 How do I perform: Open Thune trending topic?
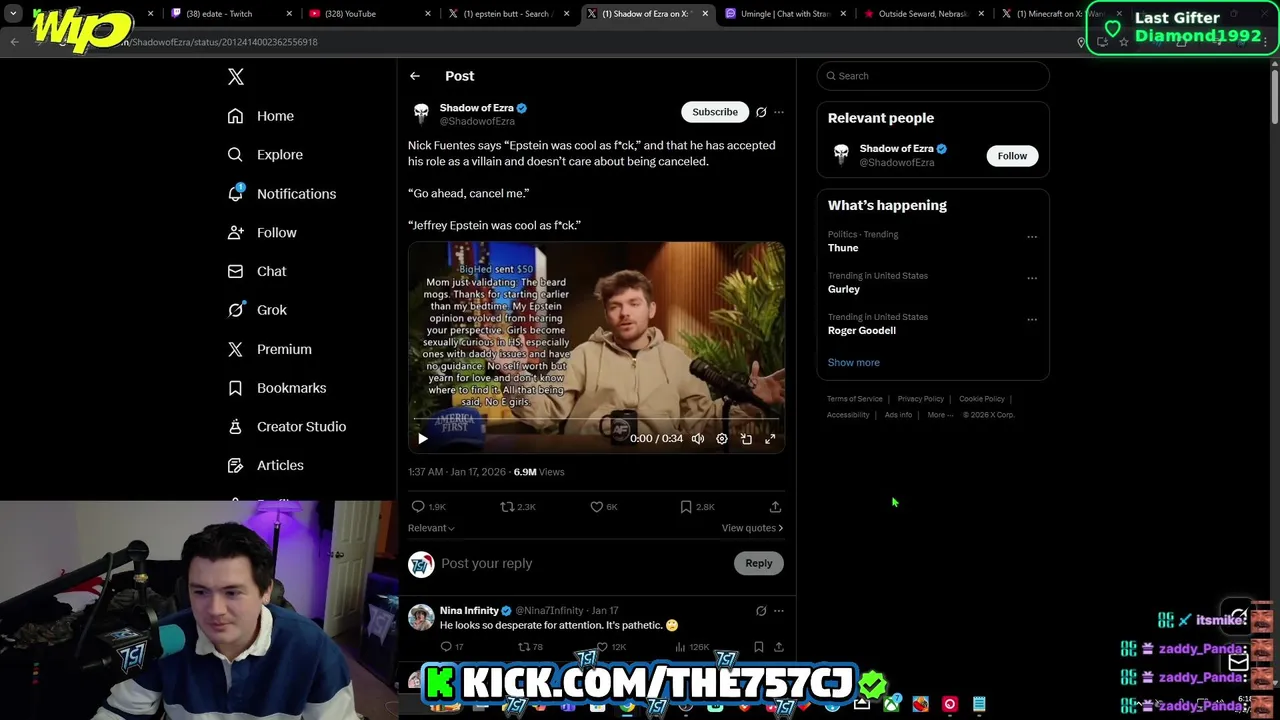843,248
